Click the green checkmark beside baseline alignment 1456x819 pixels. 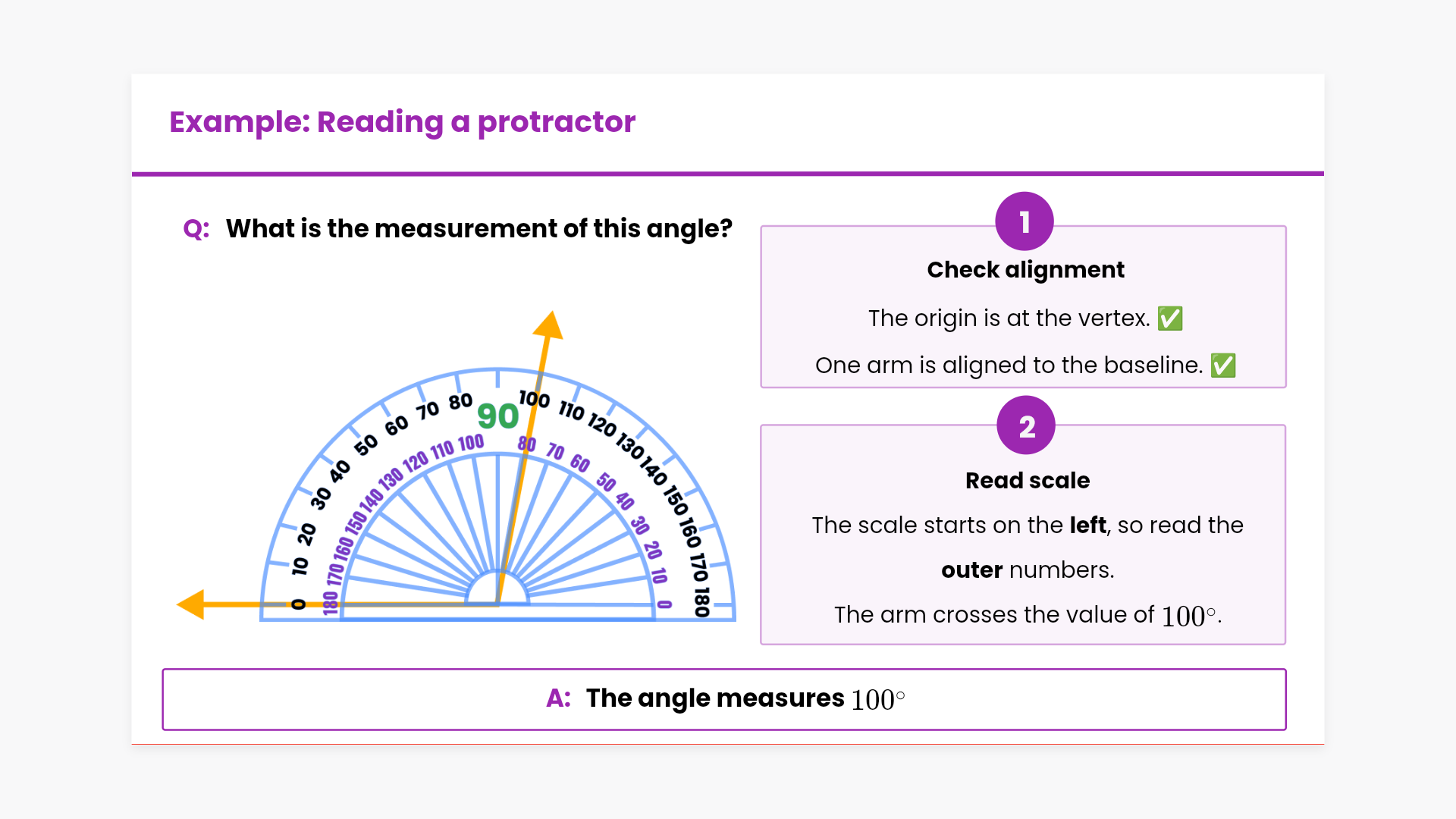[1223, 366]
